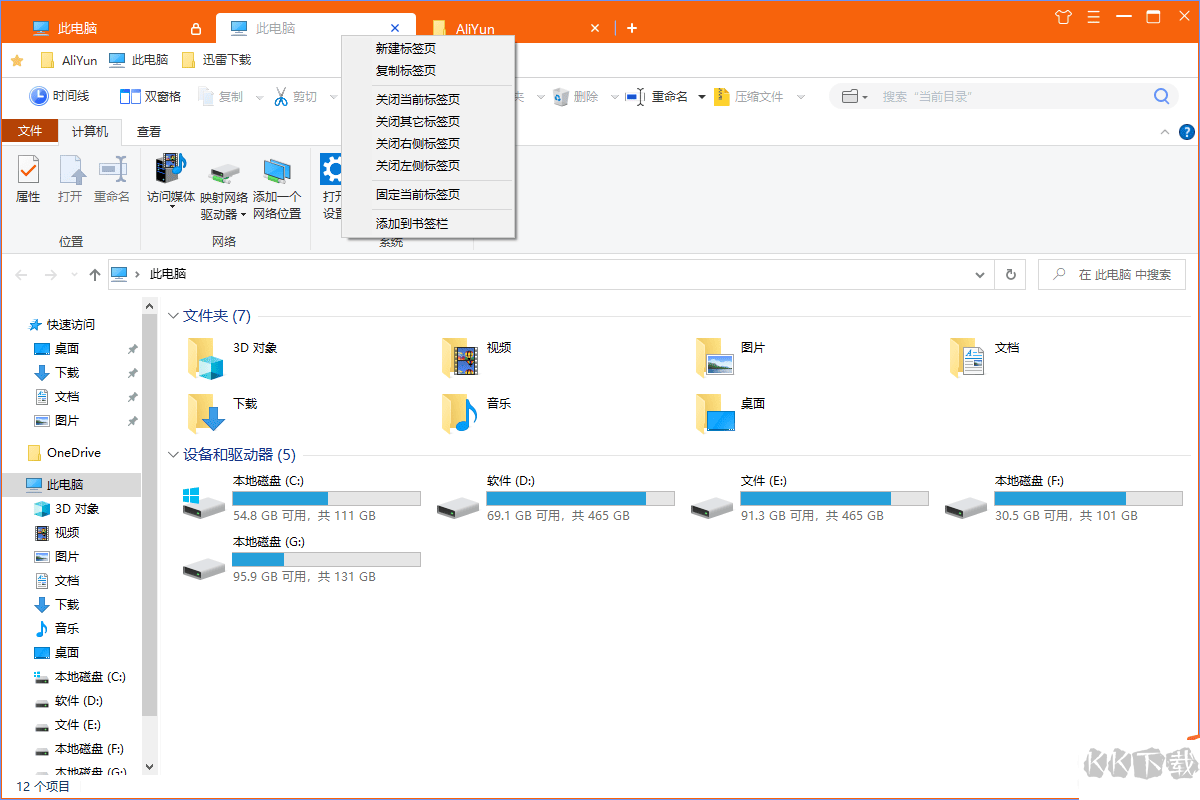Click the 本地磁盘 (F:) usage bar
This screenshot has width=1200, height=800.
[1089, 498]
